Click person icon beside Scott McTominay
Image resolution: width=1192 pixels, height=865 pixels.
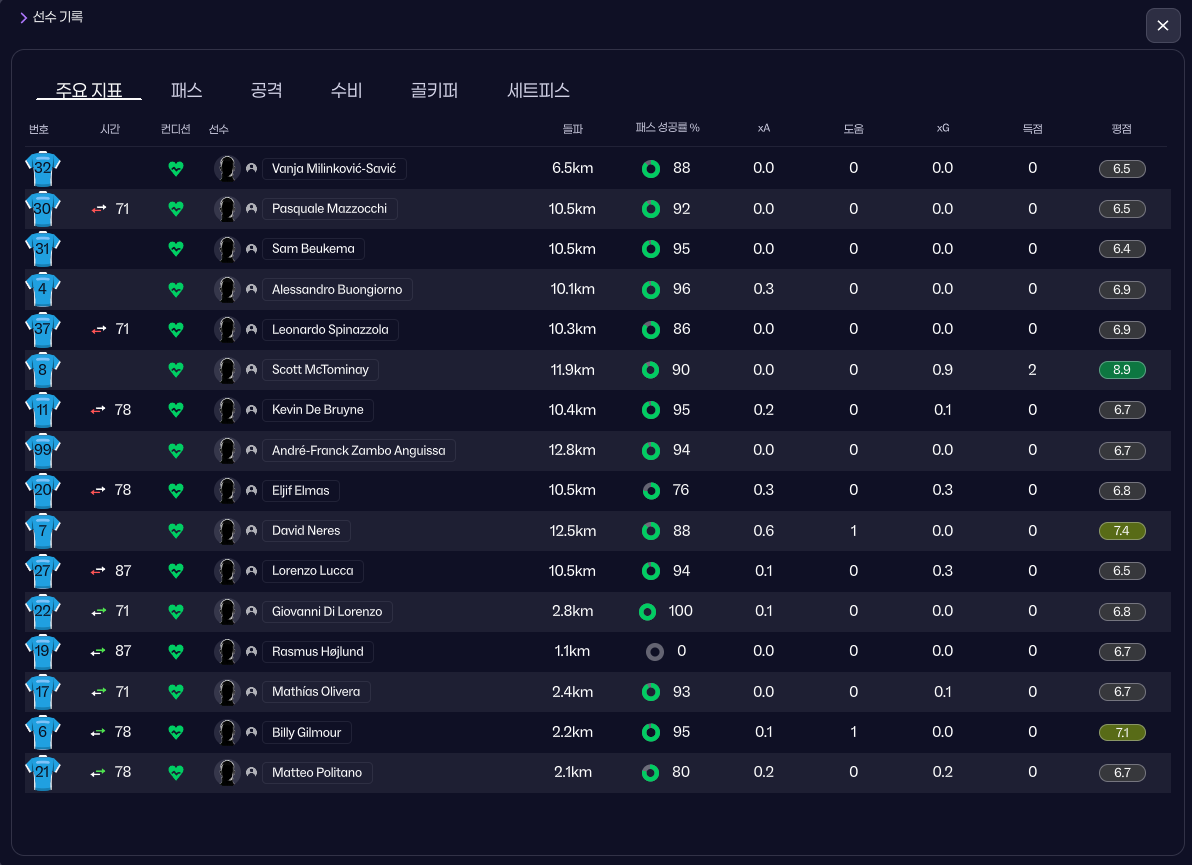(x=251, y=369)
